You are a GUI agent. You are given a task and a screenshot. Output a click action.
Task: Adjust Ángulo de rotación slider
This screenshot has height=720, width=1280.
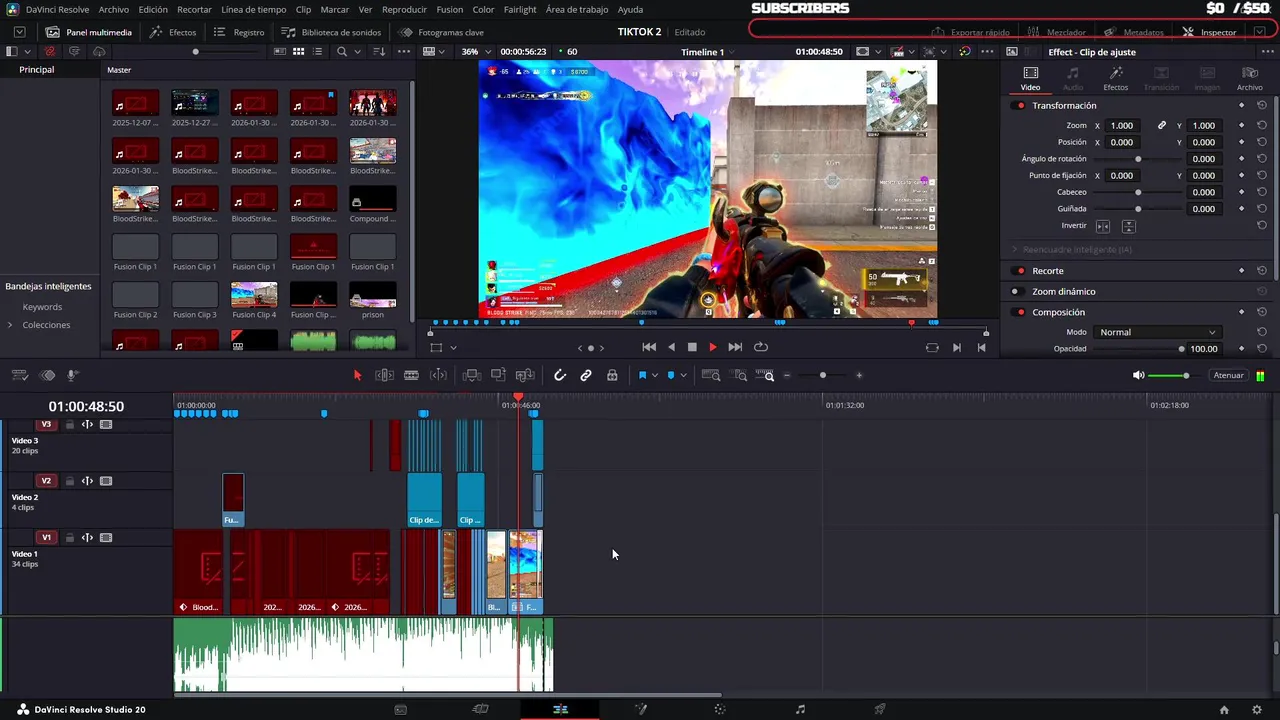1137,159
